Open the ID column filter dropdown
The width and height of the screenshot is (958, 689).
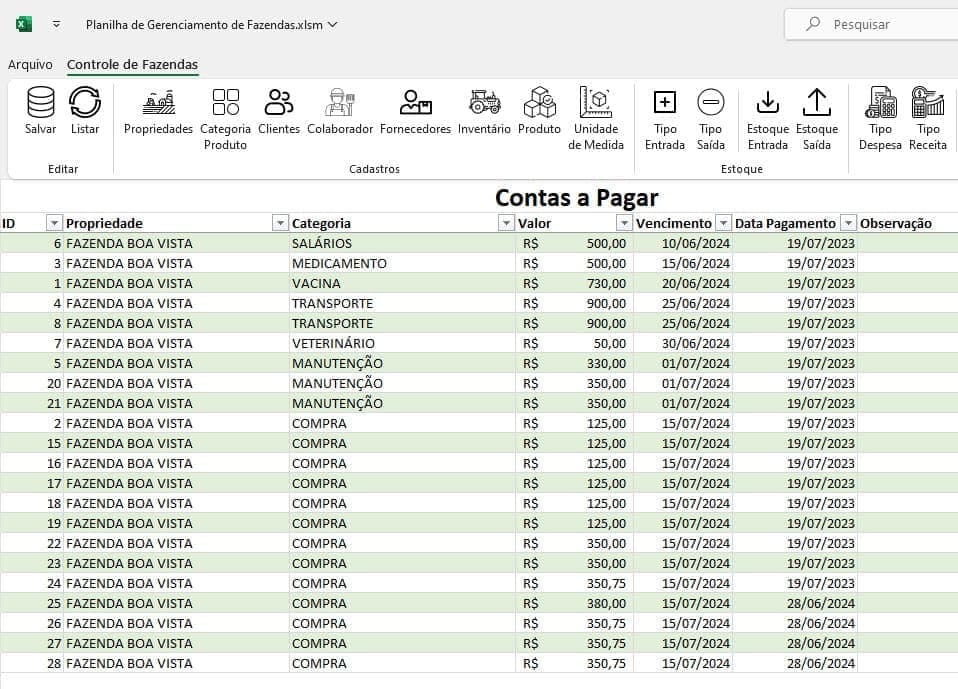[x=54, y=223]
